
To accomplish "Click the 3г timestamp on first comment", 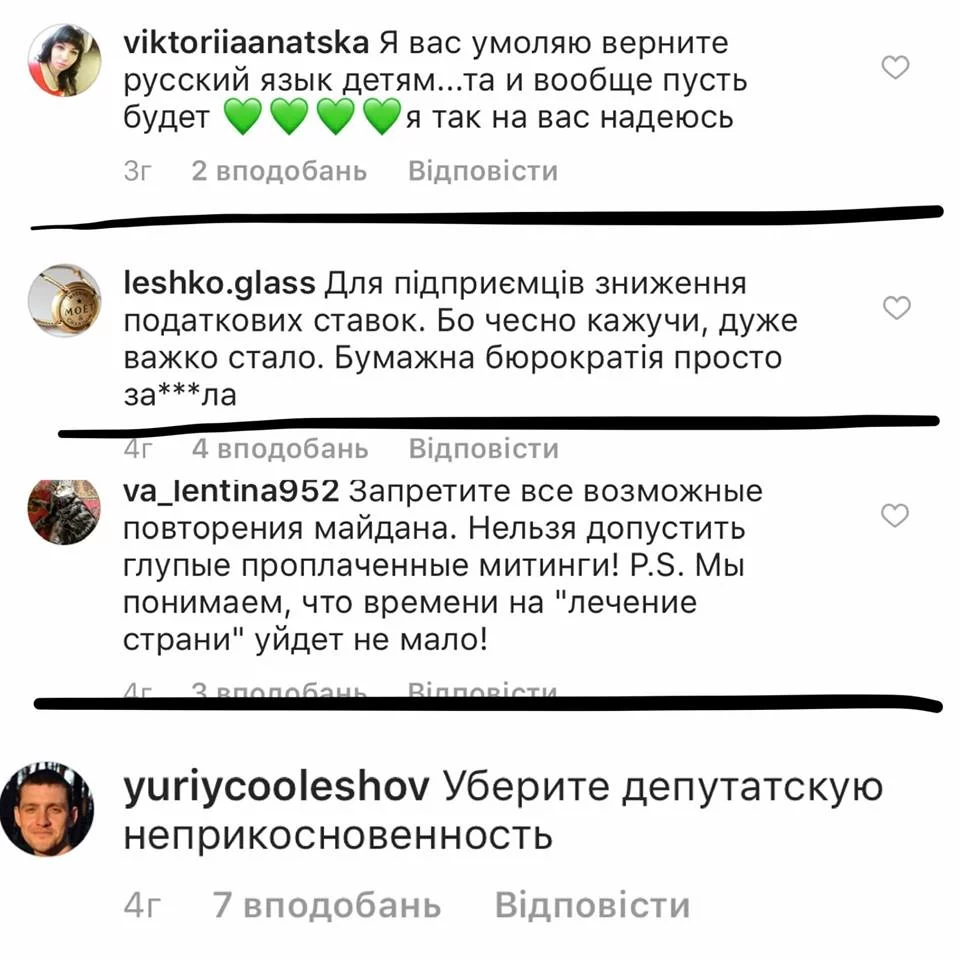I will point(137,171).
